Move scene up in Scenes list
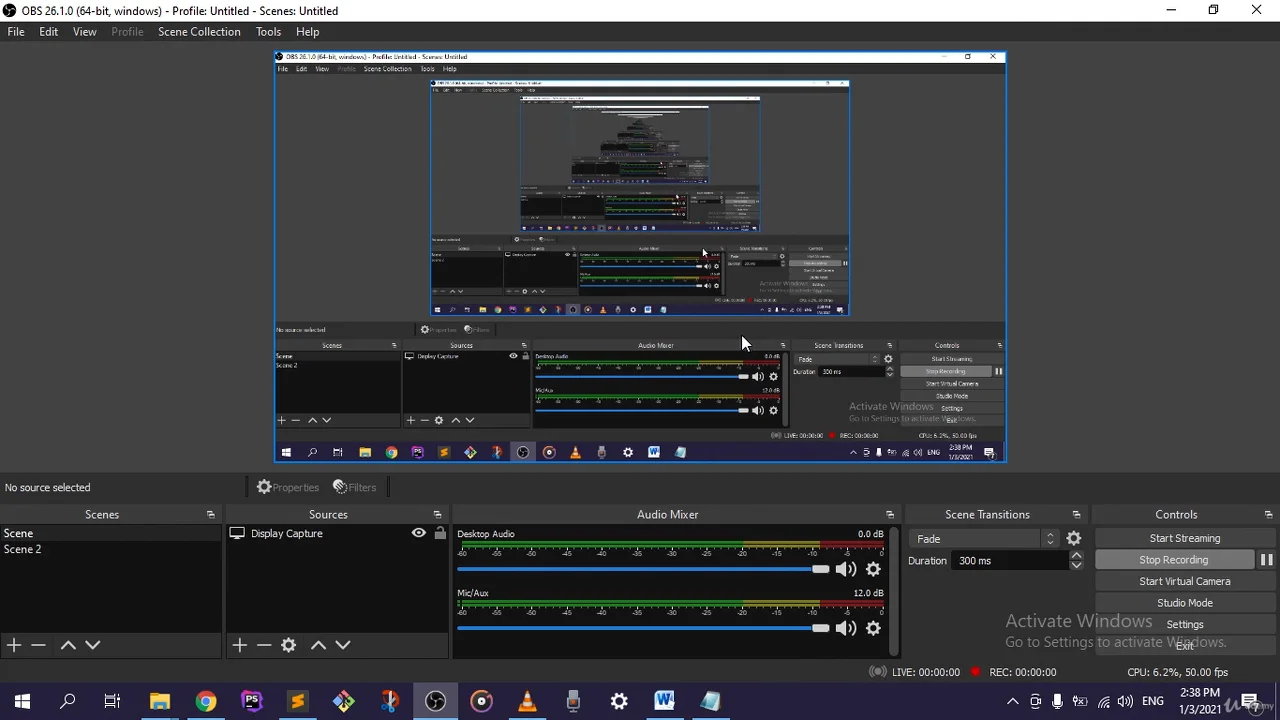The width and height of the screenshot is (1280, 720). point(68,645)
